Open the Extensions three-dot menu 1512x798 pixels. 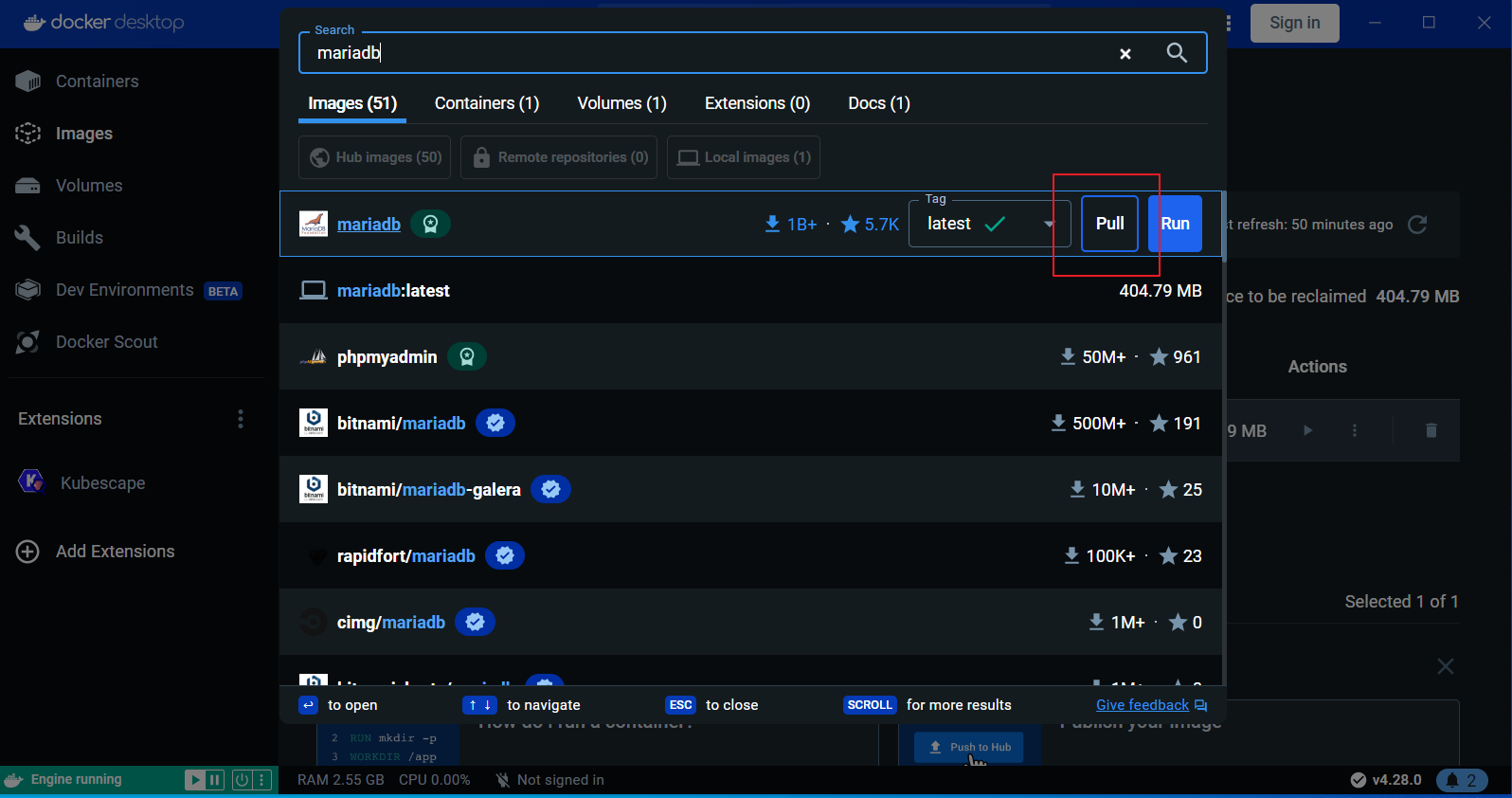[x=241, y=419]
